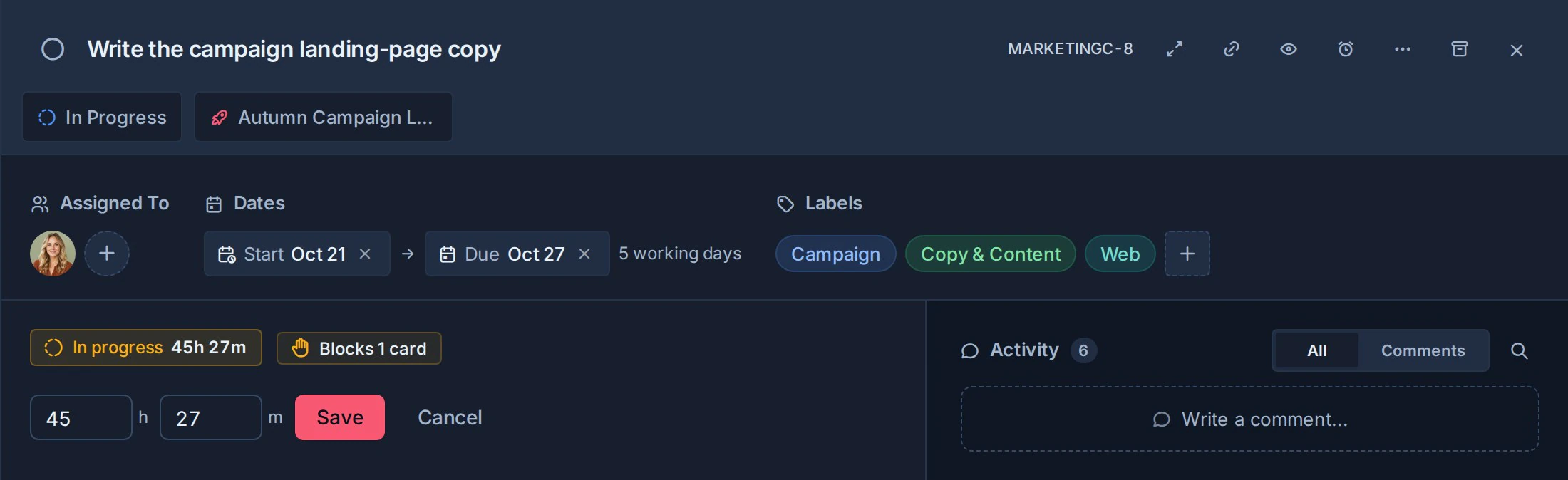
Task: Click the card title 'Write the campaign landing-page copy'
Action: coord(294,49)
